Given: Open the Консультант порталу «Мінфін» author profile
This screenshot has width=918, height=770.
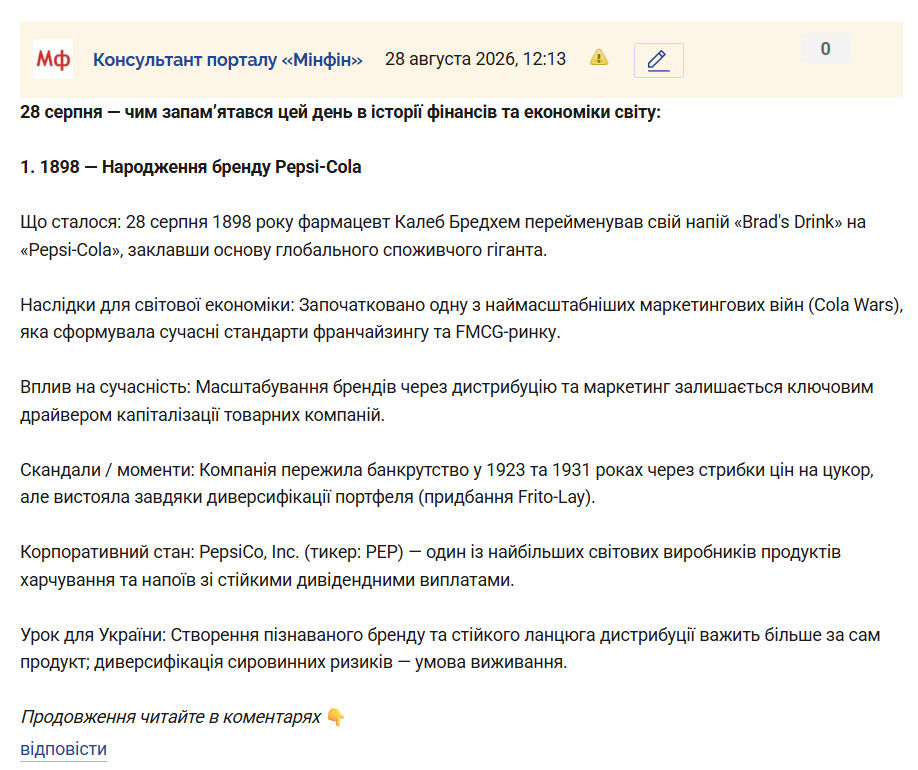Looking at the screenshot, I should (x=228, y=60).
